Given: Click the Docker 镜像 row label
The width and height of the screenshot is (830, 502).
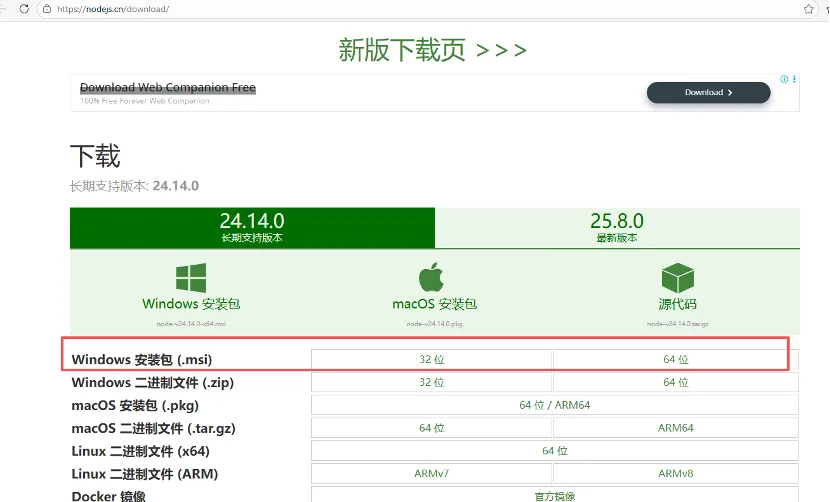Looking at the screenshot, I should pos(109,496).
